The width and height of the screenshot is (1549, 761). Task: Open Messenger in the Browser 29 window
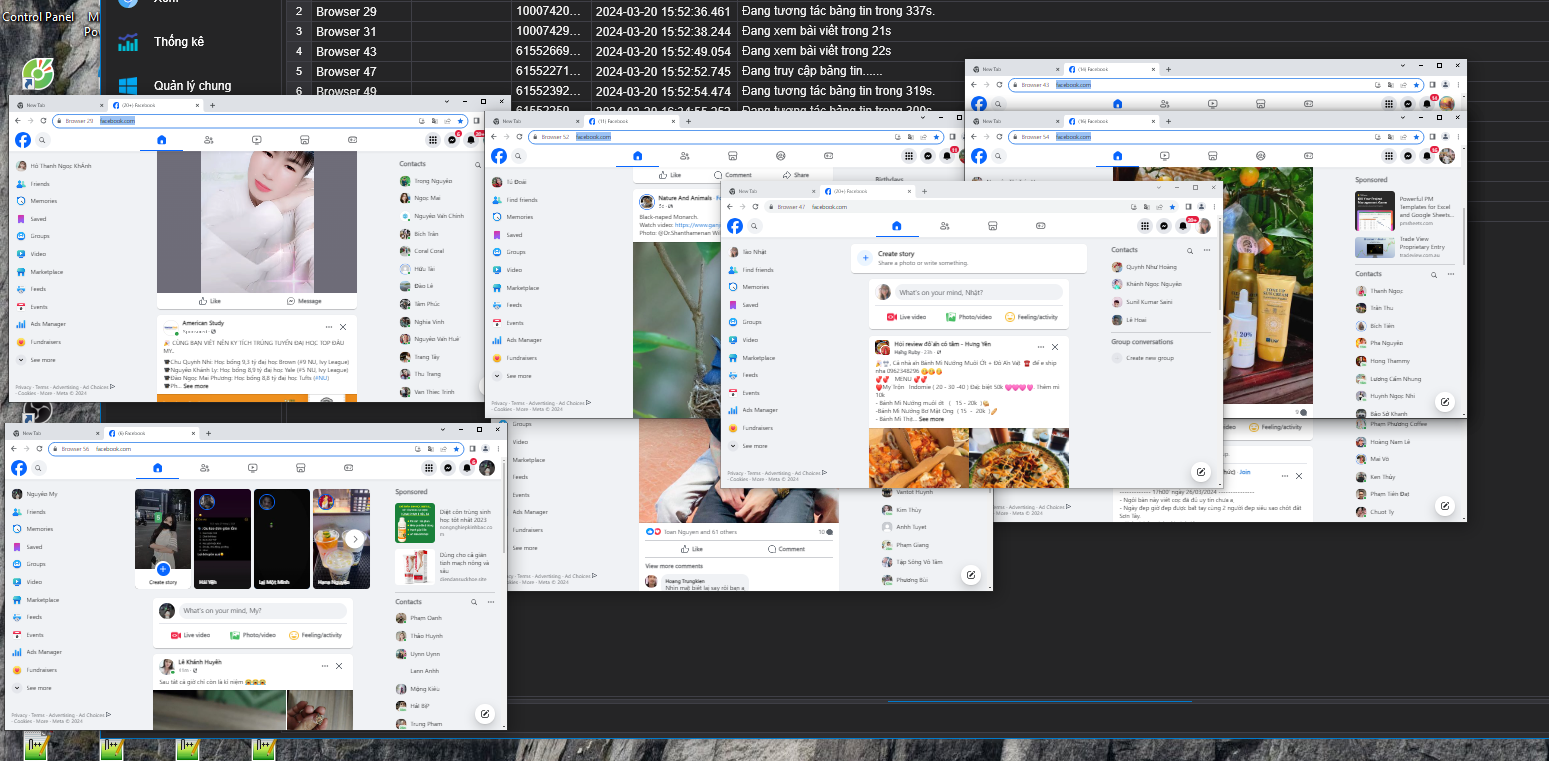click(x=452, y=140)
